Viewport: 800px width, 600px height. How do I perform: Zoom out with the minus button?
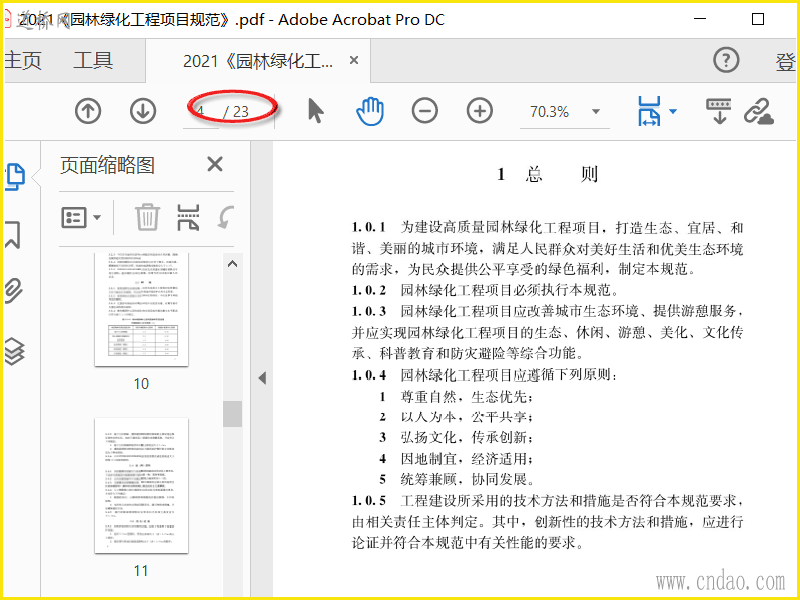point(424,111)
